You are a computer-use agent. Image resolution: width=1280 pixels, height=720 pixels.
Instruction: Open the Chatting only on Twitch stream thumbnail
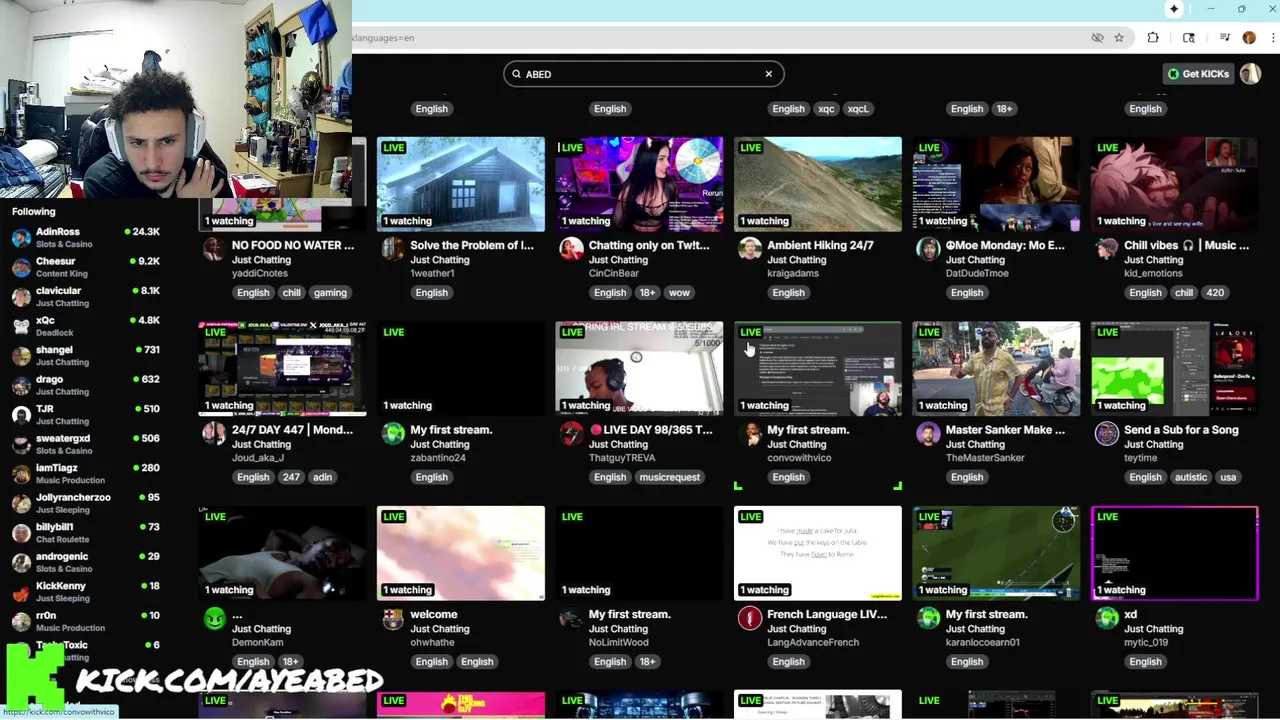pos(639,184)
